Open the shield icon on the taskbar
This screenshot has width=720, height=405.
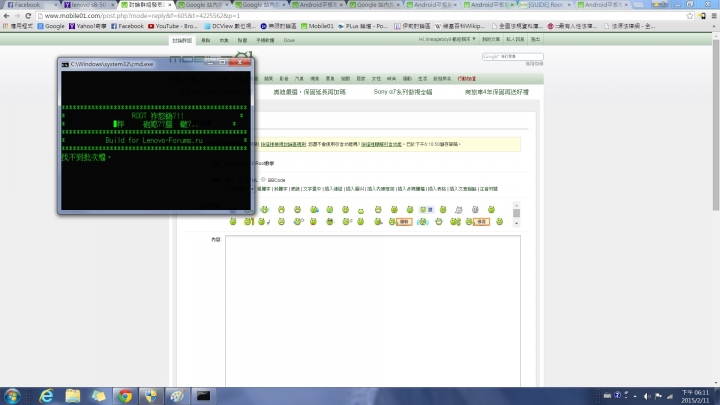151,396
